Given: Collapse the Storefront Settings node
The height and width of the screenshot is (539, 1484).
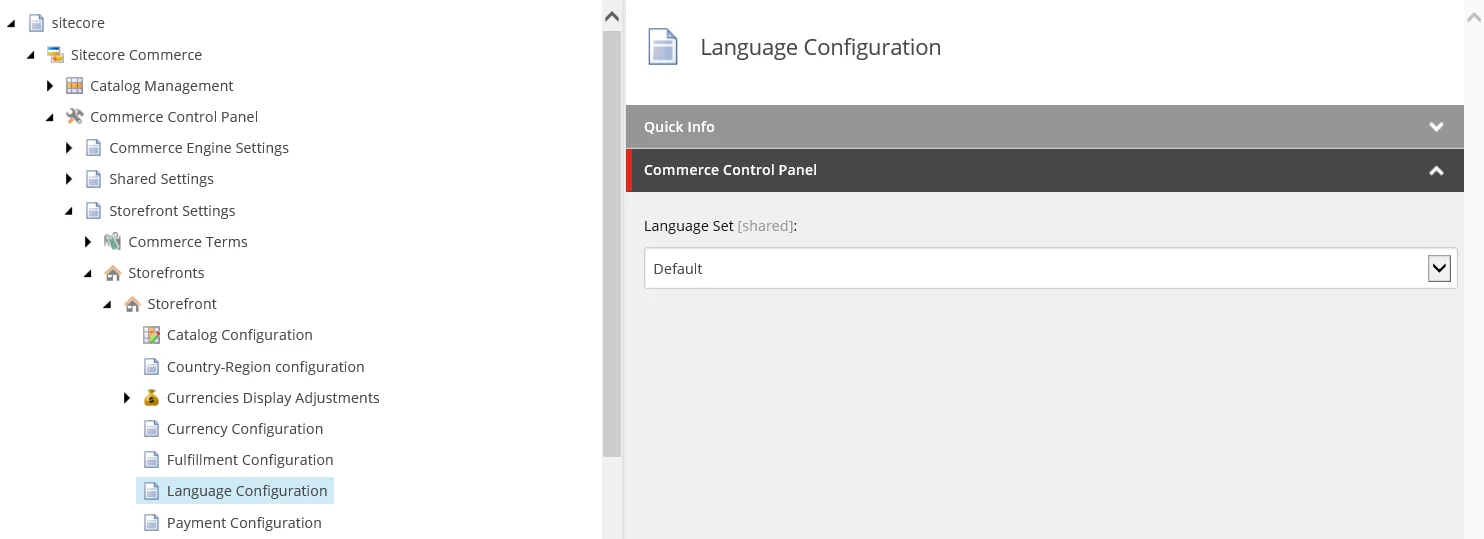Looking at the screenshot, I should (69, 211).
